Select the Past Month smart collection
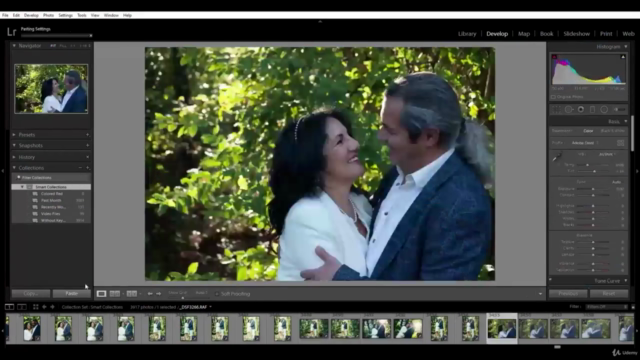 [x=51, y=200]
